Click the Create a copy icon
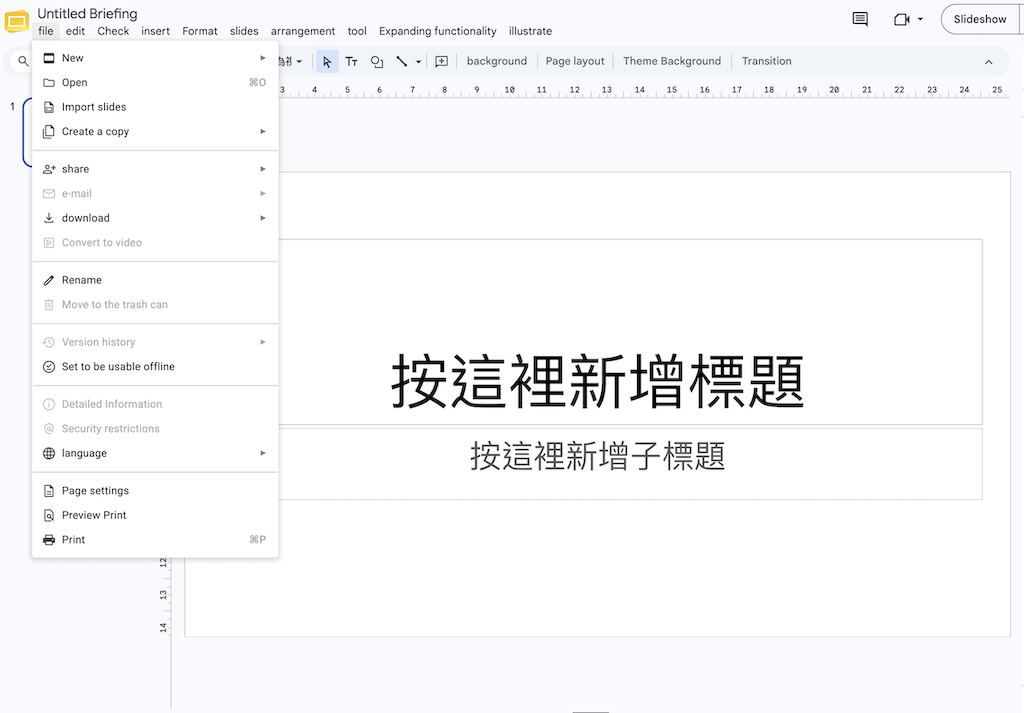 49,132
